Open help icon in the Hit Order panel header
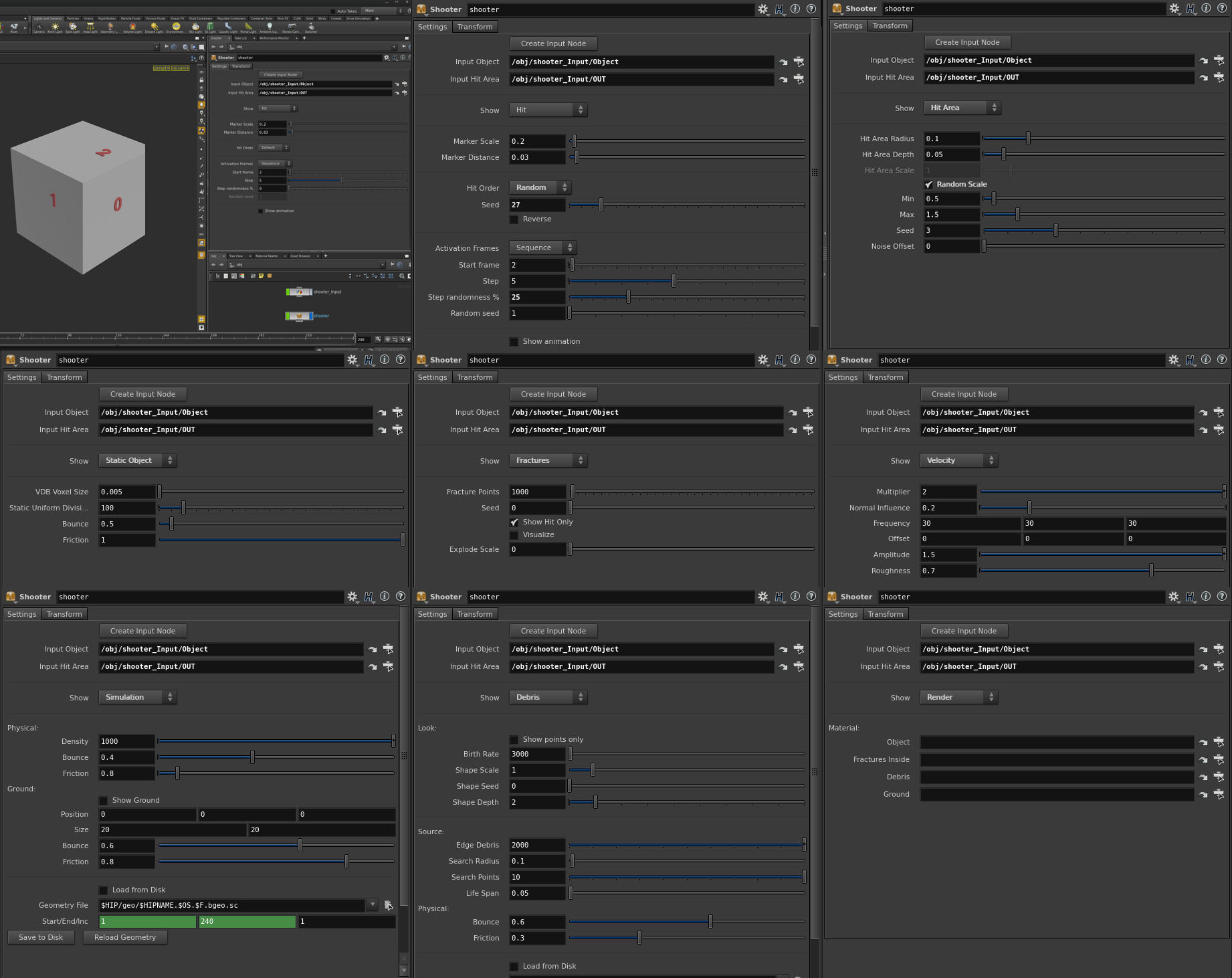Viewport: 1232px width, 978px height. click(x=811, y=9)
